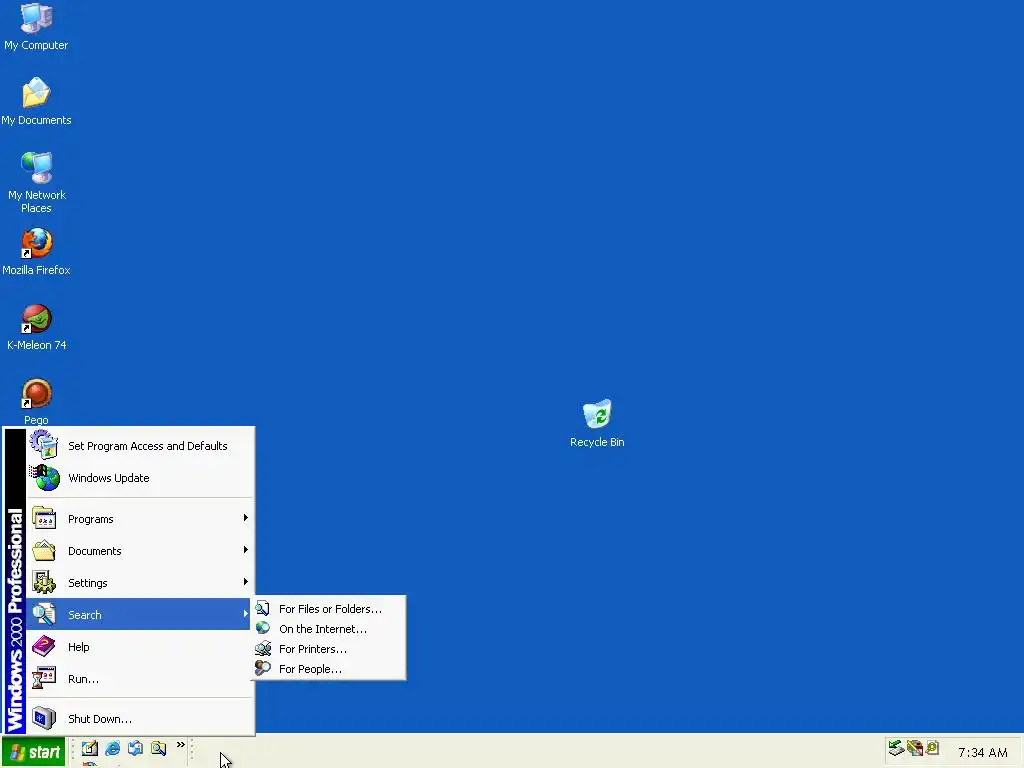Select the My Computer desktop icon
Image resolution: width=1024 pixels, height=768 pixels.
click(36, 27)
